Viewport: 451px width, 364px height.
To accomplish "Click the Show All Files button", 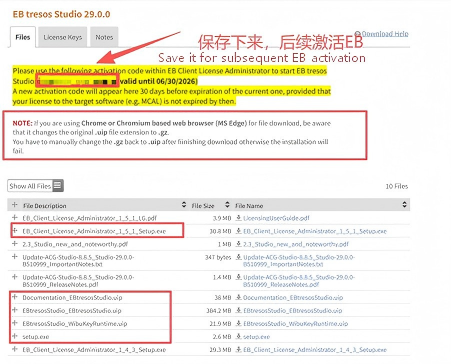I will (35, 186).
